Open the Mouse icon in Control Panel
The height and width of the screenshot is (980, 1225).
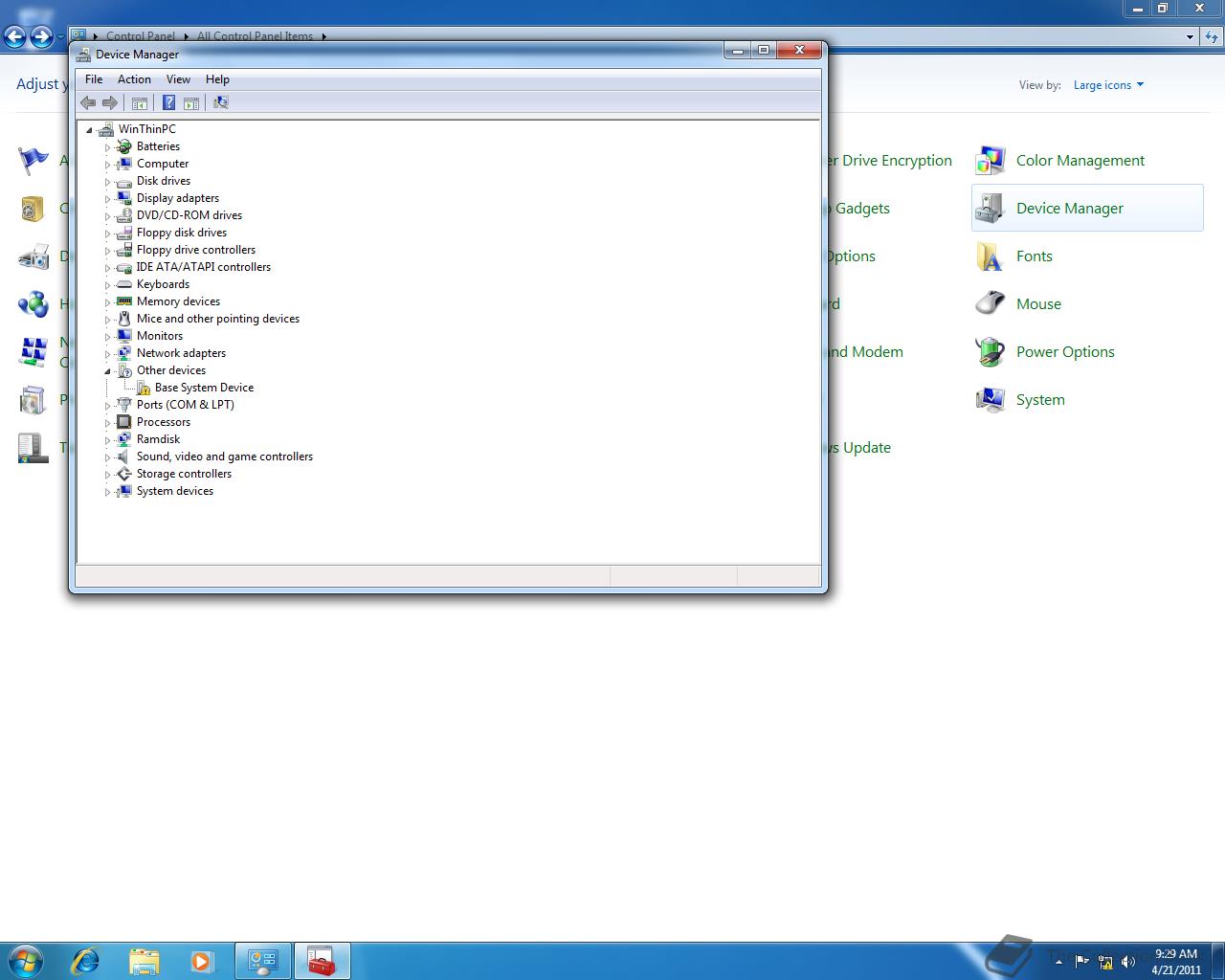[x=991, y=303]
